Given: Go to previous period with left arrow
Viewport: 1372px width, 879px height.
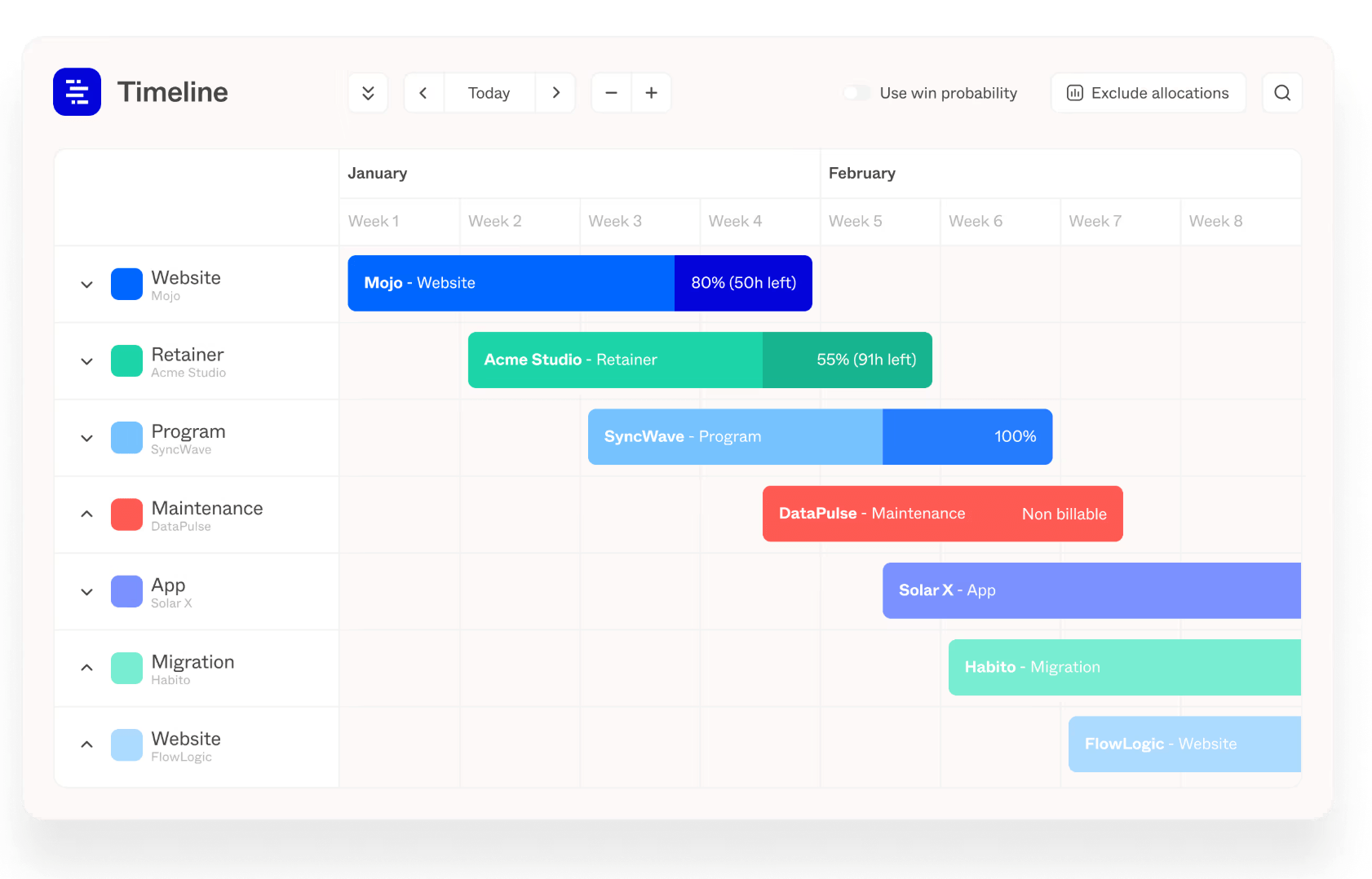Looking at the screenshot, I should pos(423,93).
